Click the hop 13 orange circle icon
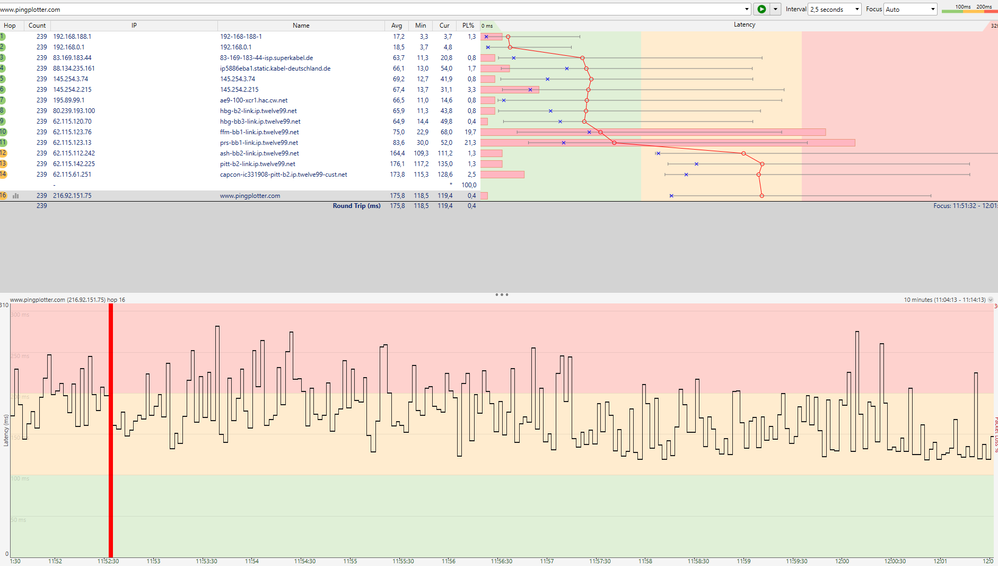Image resolution: width=998 pixels, height=566 pixels. click(3, 164)
